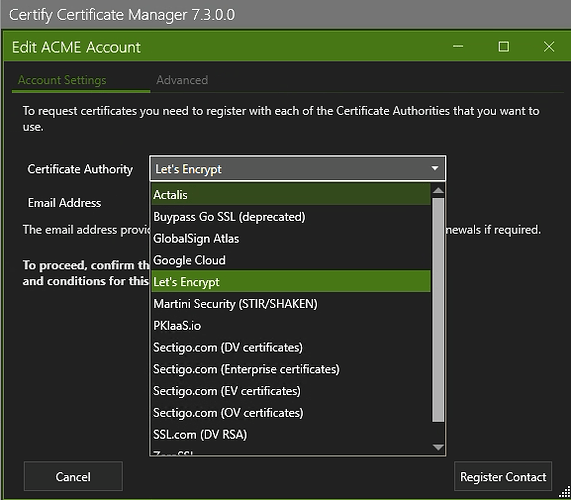Screen dimensions: 571x500
Task: Choose Actalis from the authority list
Action: click(291, 194)
